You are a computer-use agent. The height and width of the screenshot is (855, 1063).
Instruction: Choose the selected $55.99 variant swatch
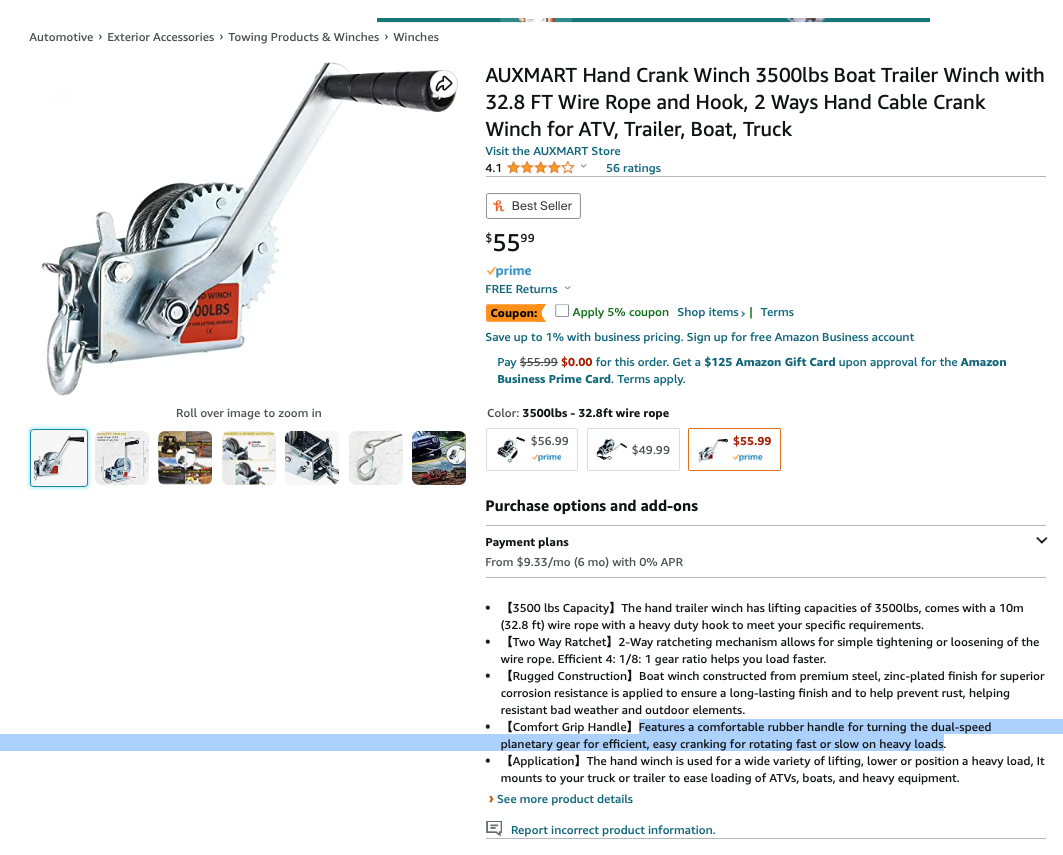click(x=734, y=449)
